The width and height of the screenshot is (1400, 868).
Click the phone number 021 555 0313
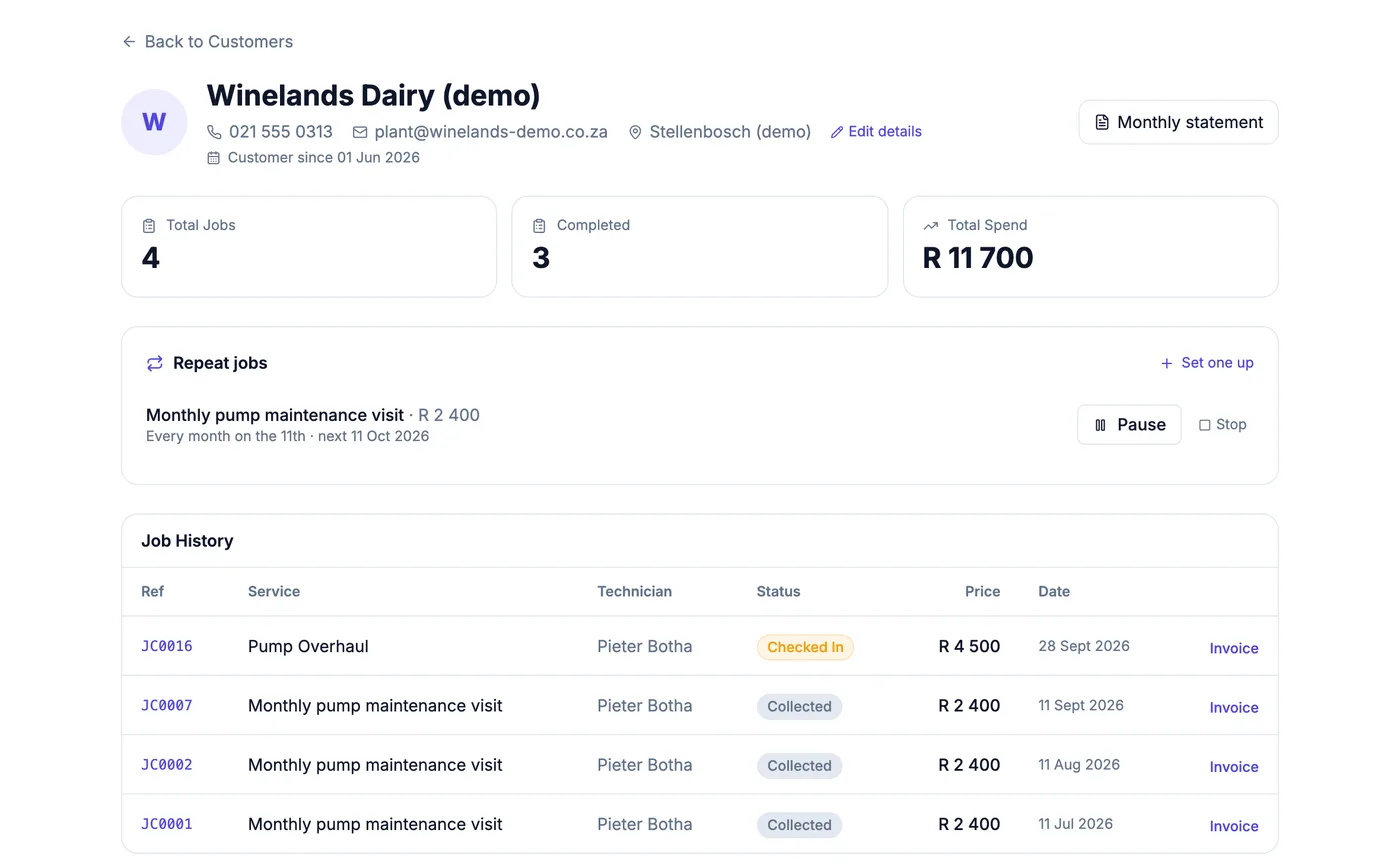pos(281,132)
